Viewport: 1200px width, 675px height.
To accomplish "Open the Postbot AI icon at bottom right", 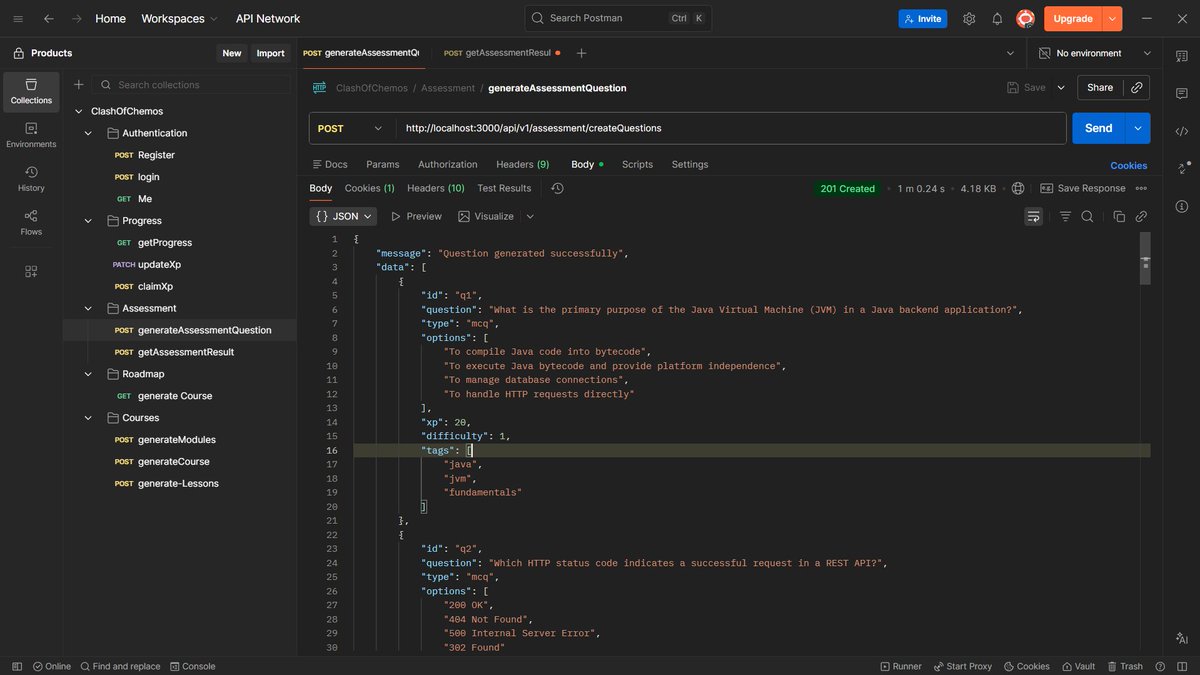I will [1181, 638].
